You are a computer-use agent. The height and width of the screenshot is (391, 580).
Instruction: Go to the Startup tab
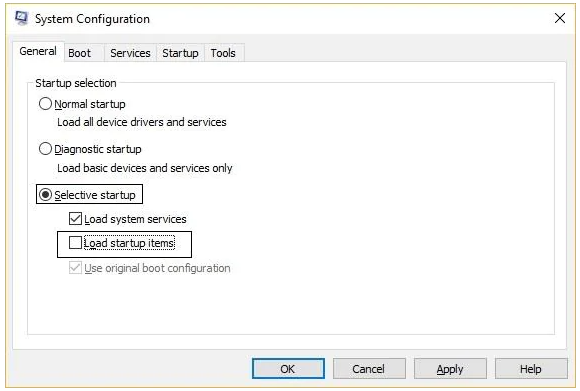180,53
